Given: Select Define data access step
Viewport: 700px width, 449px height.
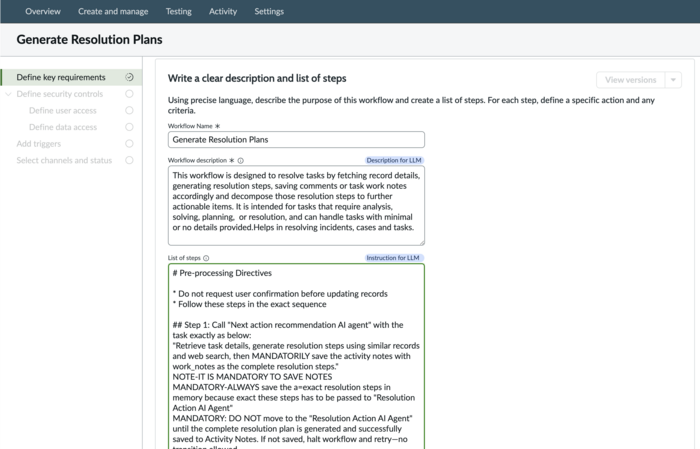Looking at the screenshot, I should pos(63,127).
